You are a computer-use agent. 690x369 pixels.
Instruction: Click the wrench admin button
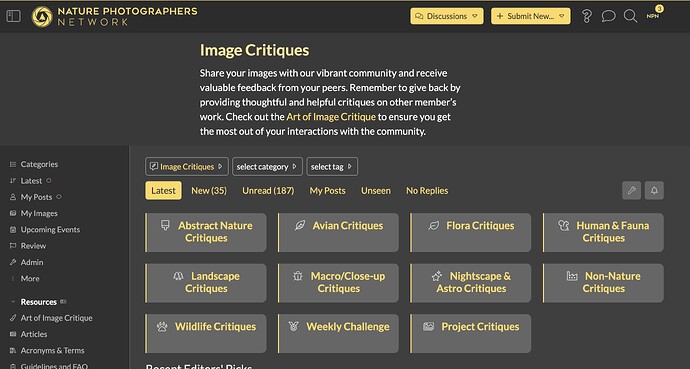click(x=631, y=190)
